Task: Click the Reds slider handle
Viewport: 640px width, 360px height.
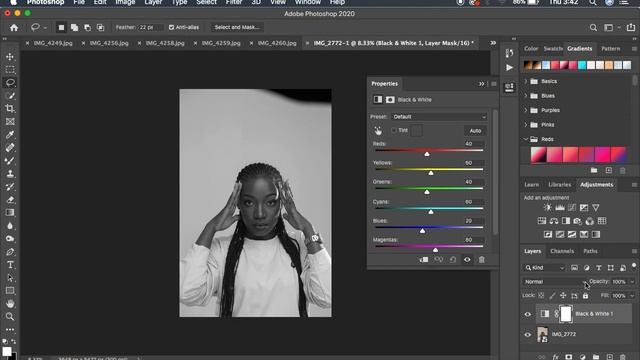Action: 427,154
